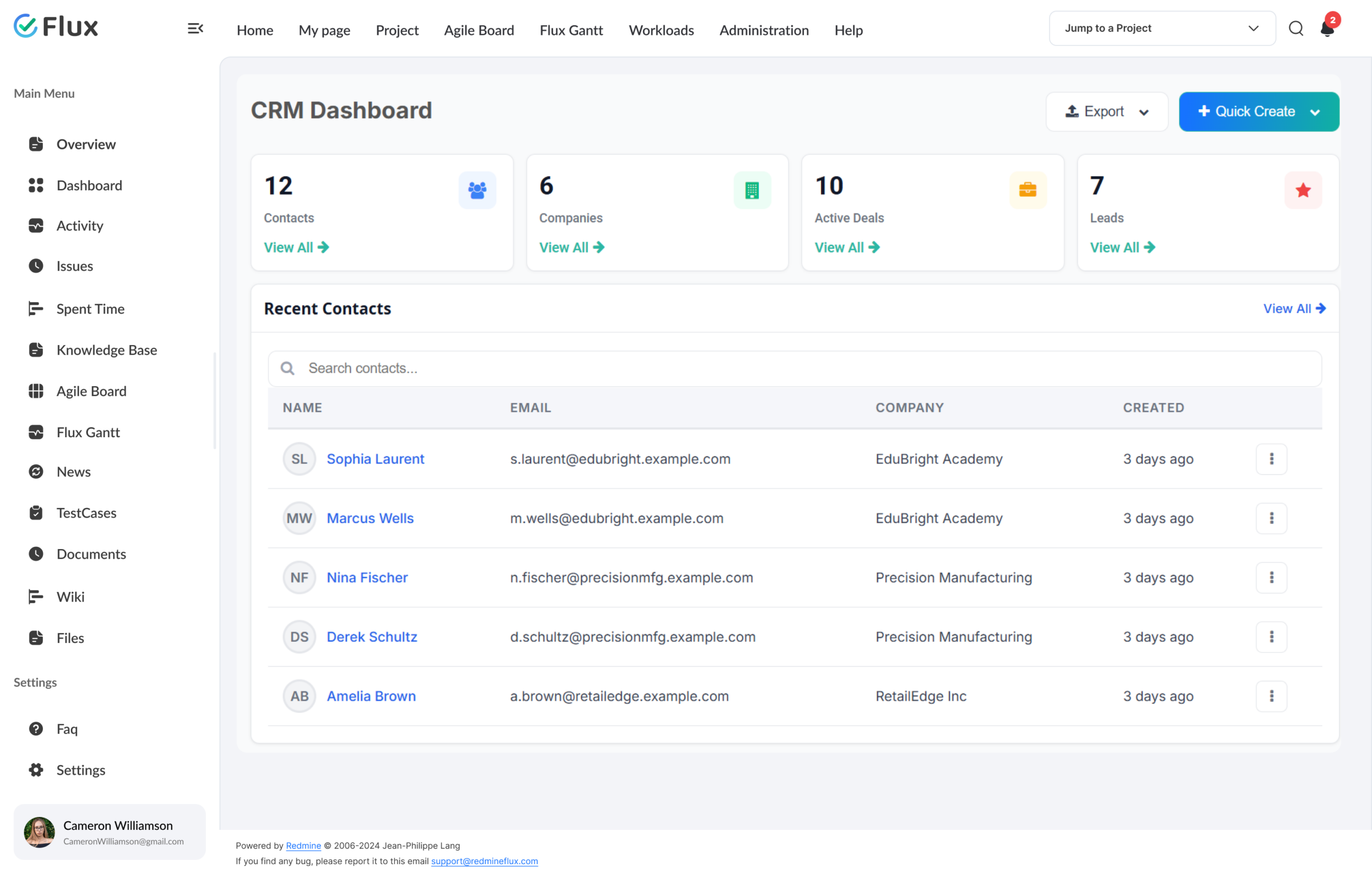Open Flux Gantt in top navigation
This screenshot has width=1372, height=877.
pyautogui.click(x=571, y=30)
